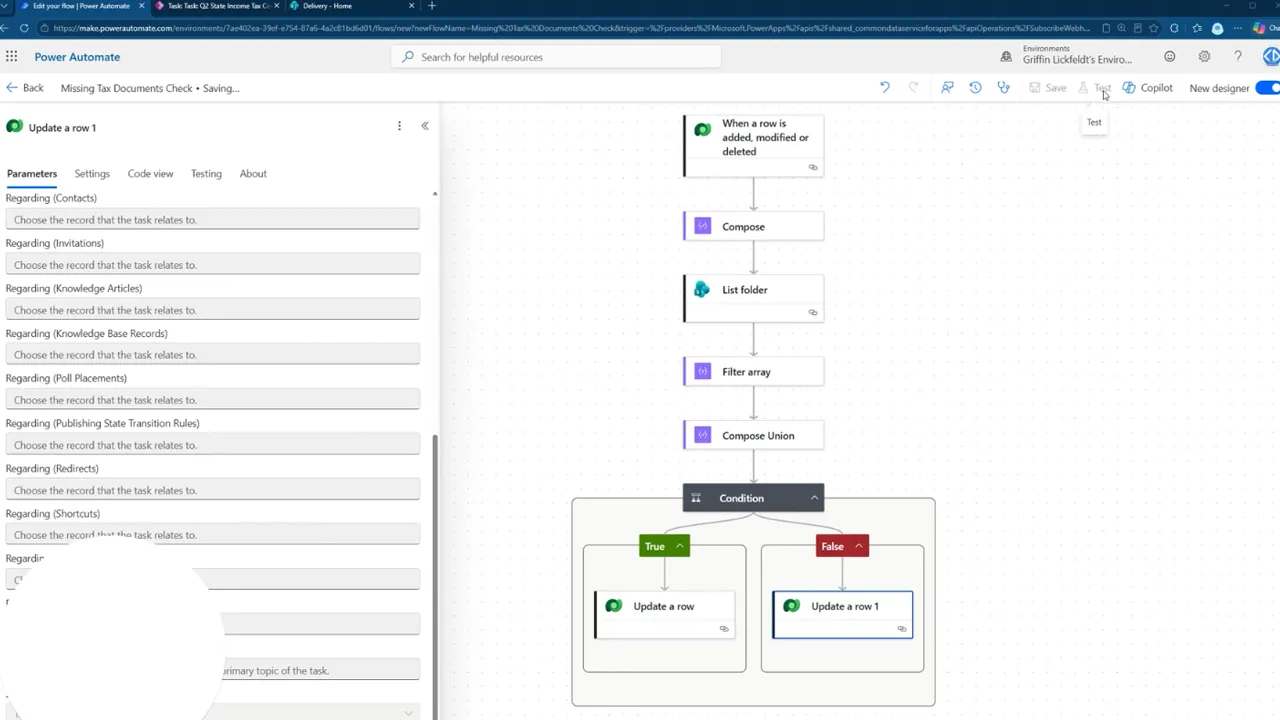
Task: Click the Condition control icon
Action: click(696, 498)
